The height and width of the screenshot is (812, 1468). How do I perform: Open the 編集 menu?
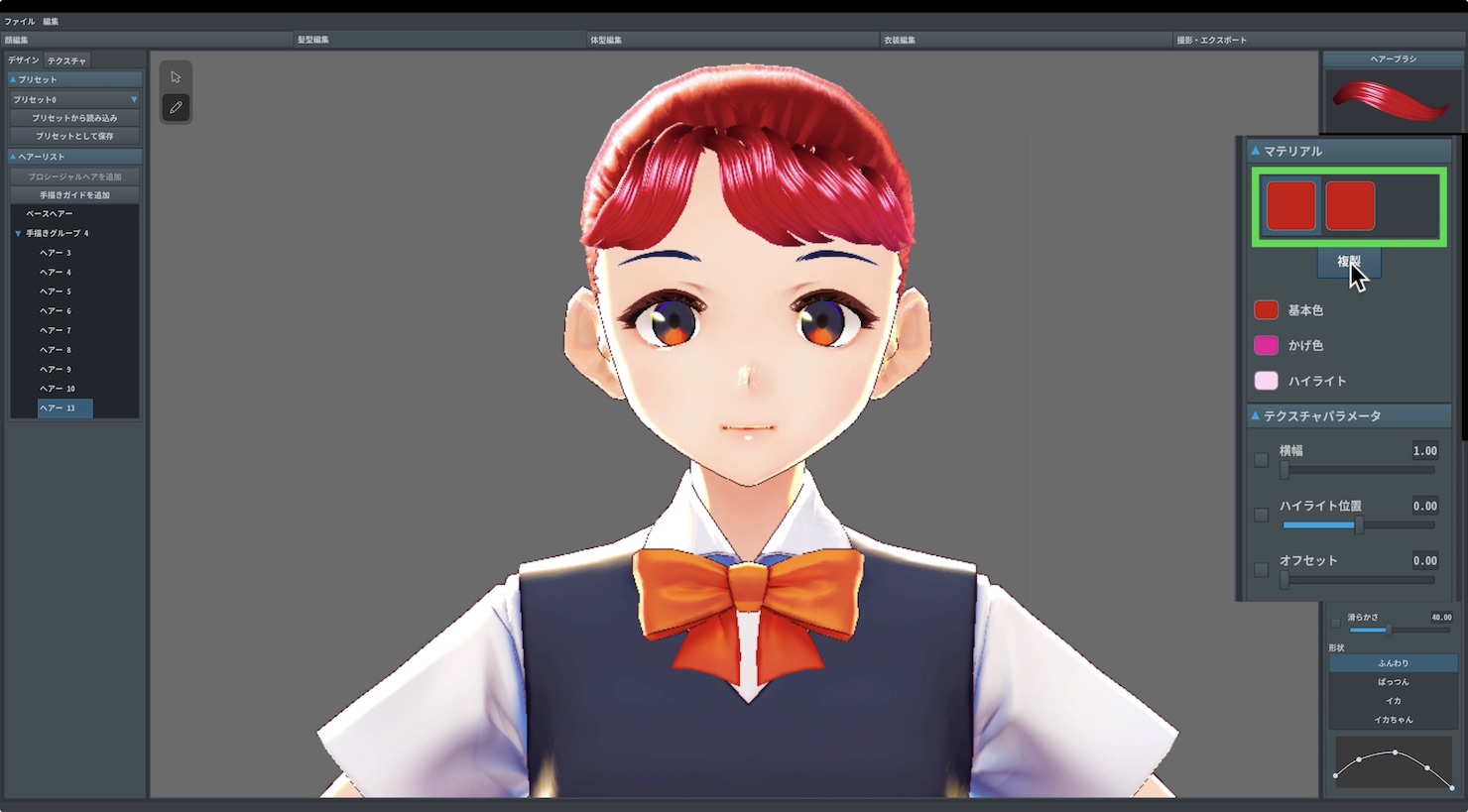pyautogui.click(x=51, y=21)
